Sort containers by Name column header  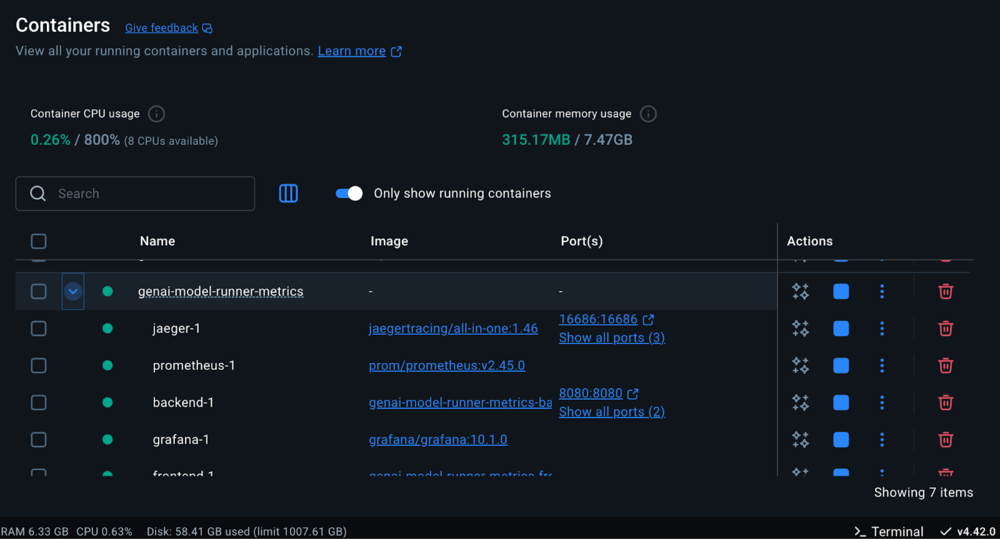click(x=157, y=241)
